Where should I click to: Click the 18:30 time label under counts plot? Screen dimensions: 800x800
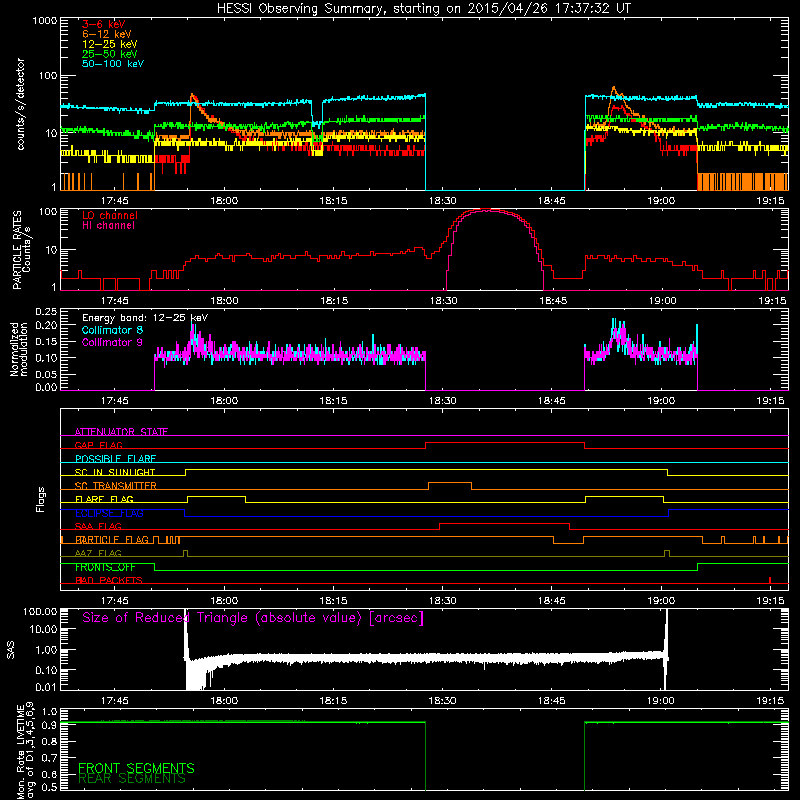[x=442, y=201]
